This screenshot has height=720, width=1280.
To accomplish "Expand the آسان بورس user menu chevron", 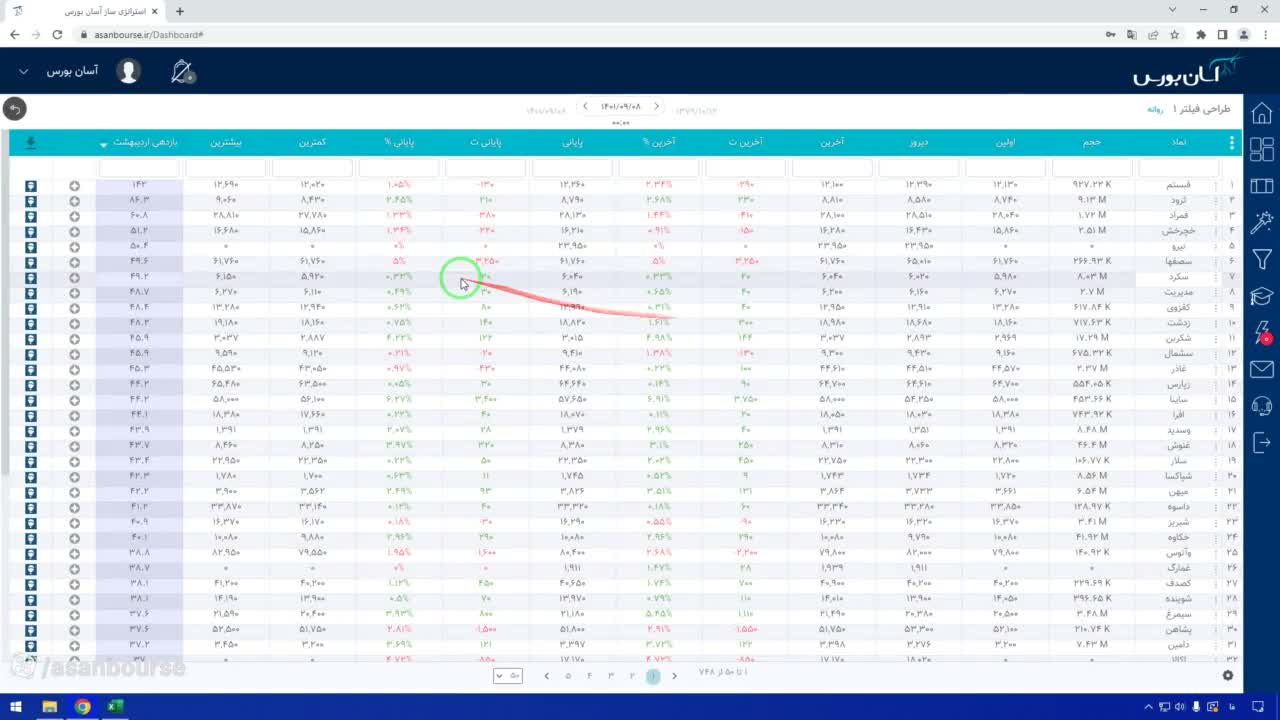I will [24, 72].
